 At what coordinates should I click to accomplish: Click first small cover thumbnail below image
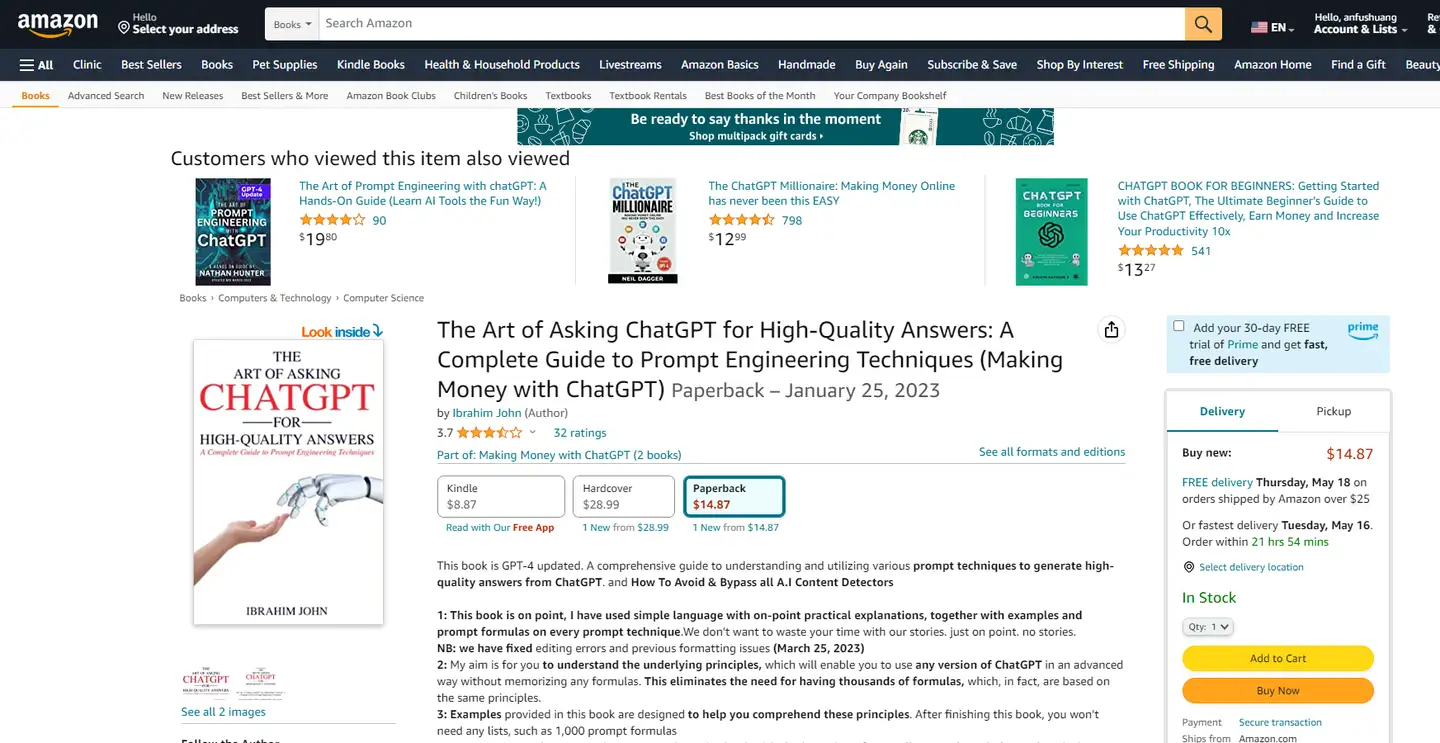click(206, 681)
